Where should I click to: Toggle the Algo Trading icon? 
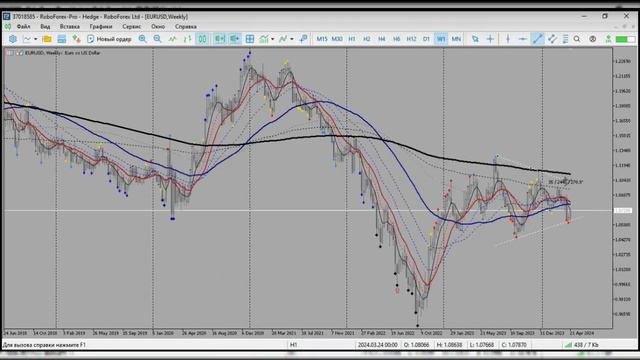point(76,39)
